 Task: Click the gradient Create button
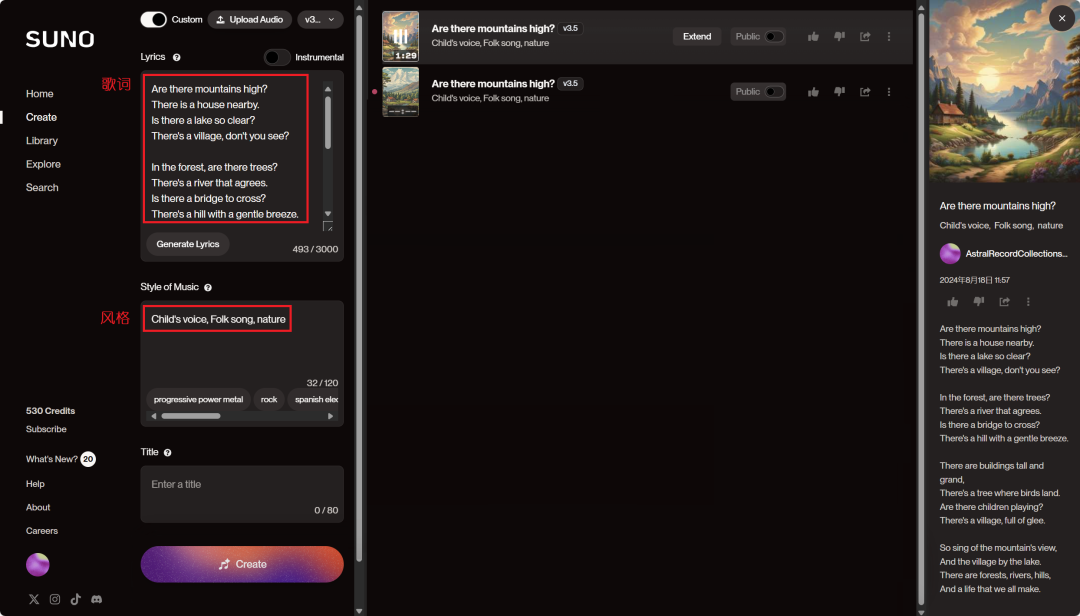pyautogui.click(x=242, y=564)
